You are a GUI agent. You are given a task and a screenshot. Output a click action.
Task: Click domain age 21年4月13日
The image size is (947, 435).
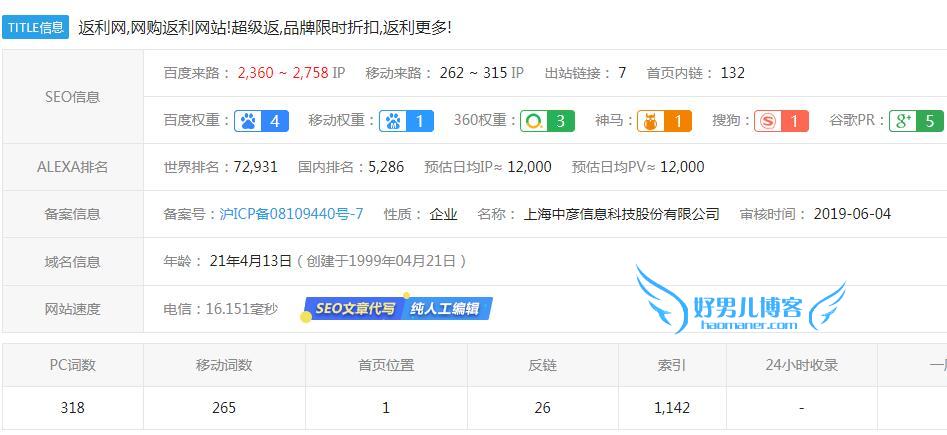251,261
